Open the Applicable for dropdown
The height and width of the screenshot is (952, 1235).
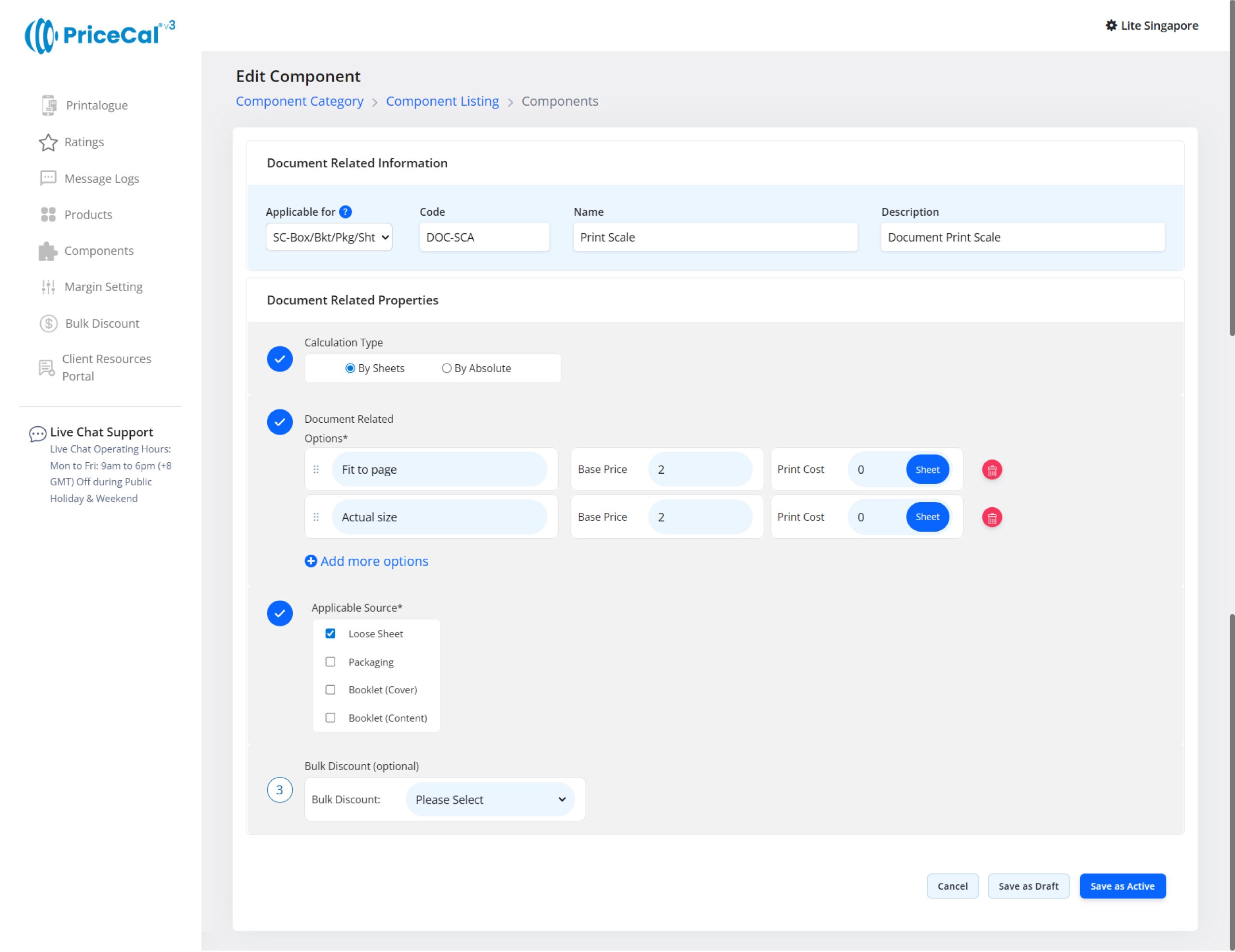pos(329,237)
